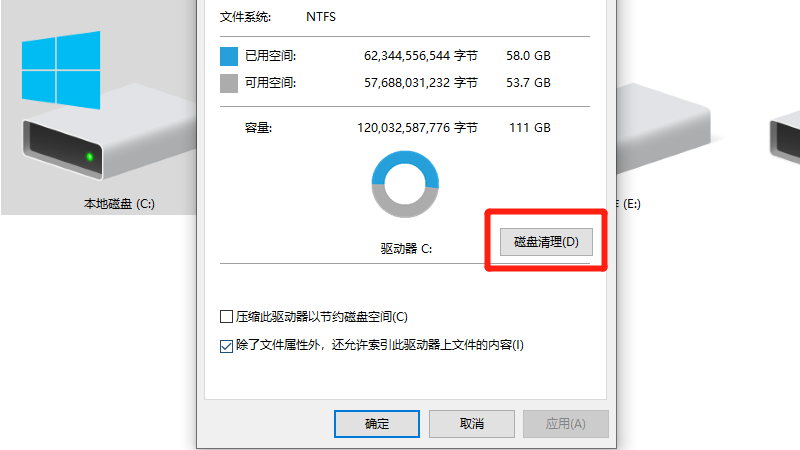Click the 本地磁盘 (C:) name label
Viewport: 800px width, 450px height.
click(x=119, y=204)
